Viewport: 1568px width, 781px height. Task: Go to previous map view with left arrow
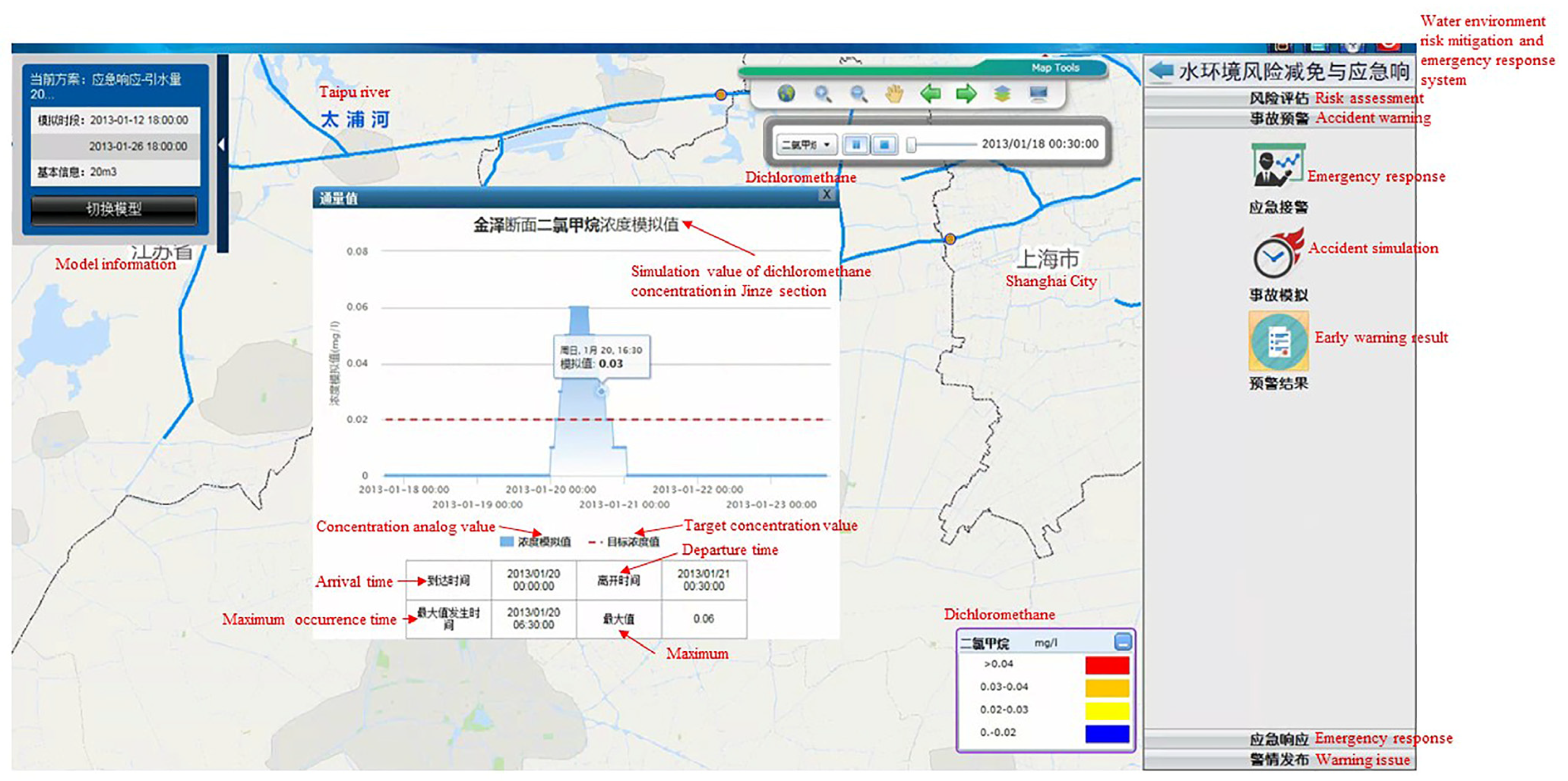(930, 94)
